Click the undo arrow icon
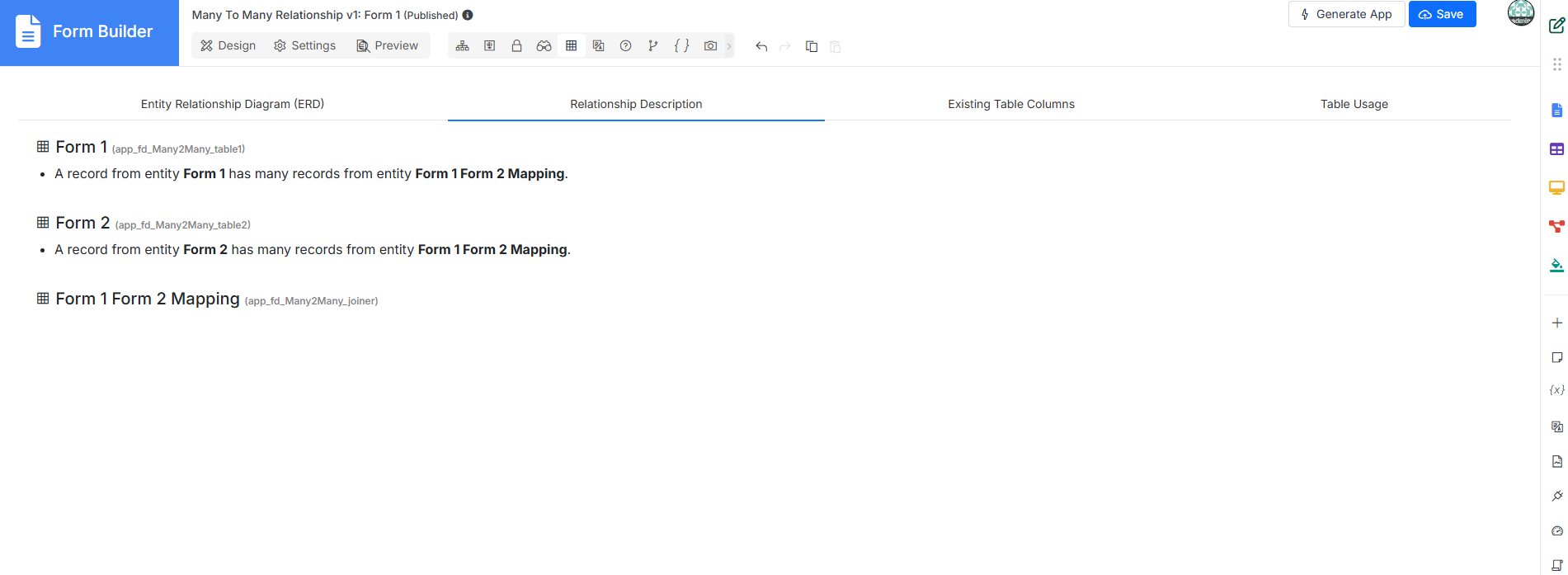 761,46
